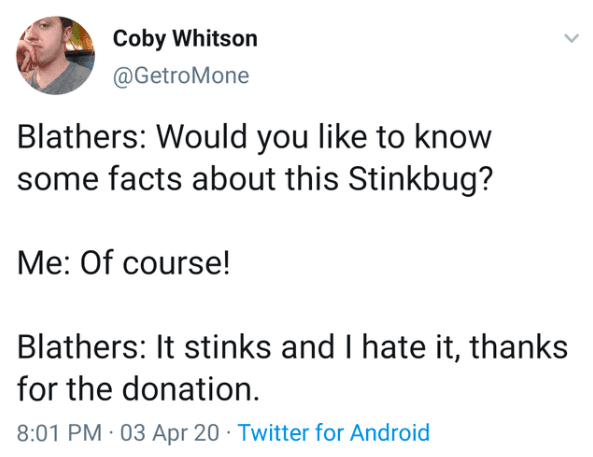The image size is (593, 457).
Task: Click the first 'Blathers: Would you like' line
Action: [255, 137]
